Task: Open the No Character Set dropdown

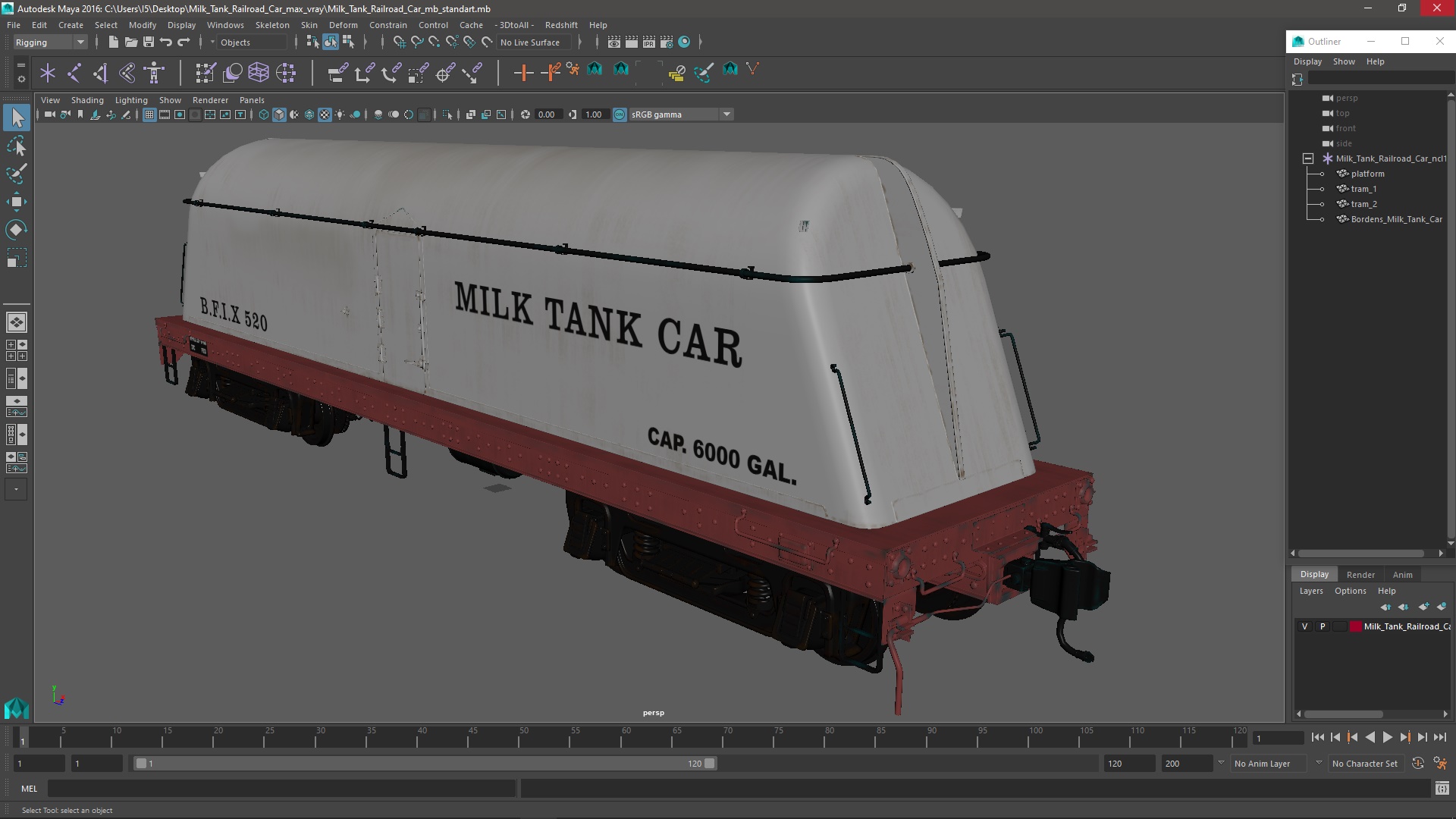Action: [1368, 764]
